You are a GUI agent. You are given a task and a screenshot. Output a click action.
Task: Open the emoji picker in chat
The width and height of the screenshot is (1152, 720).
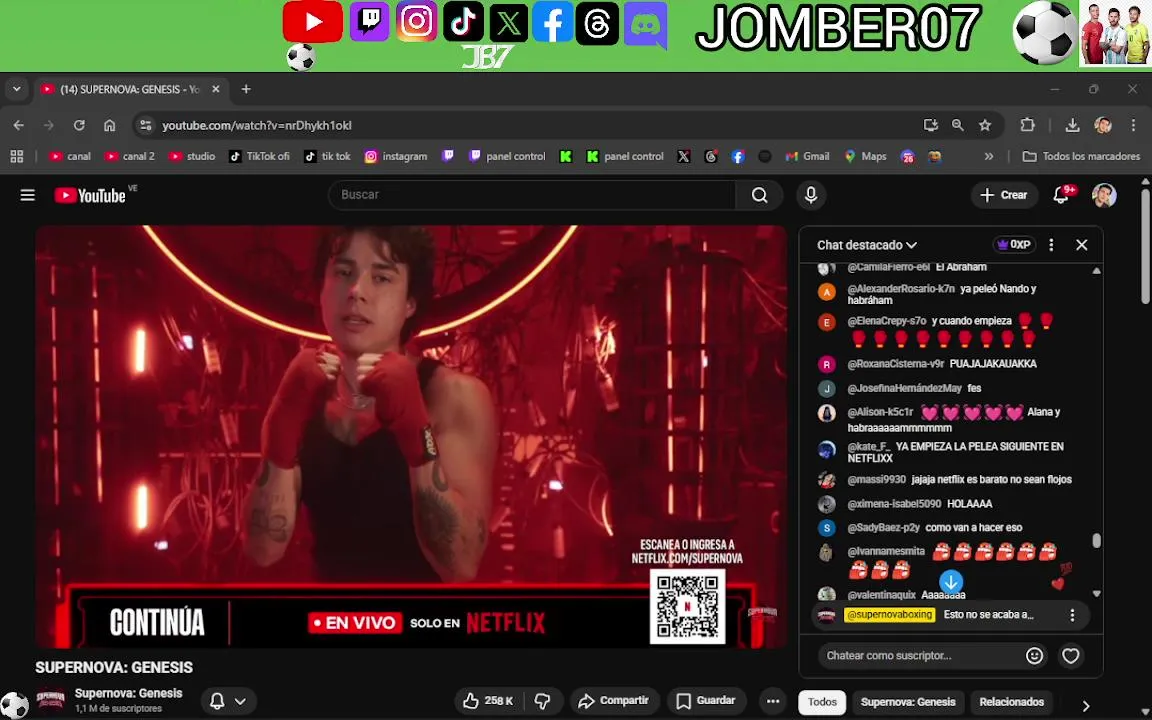click(x=1034, y=655)
